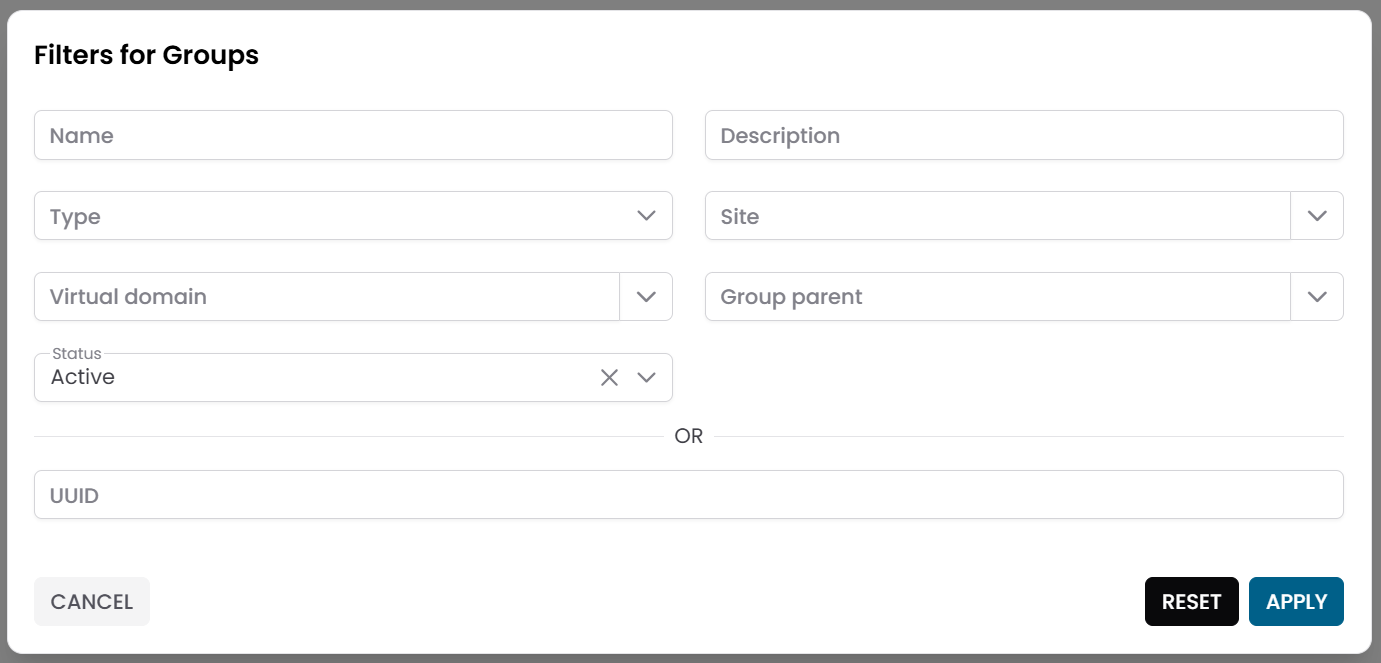The image size is (1381, 663).
Task: Click the Filters for Groups heading
Action: click(x=146, y=55)
